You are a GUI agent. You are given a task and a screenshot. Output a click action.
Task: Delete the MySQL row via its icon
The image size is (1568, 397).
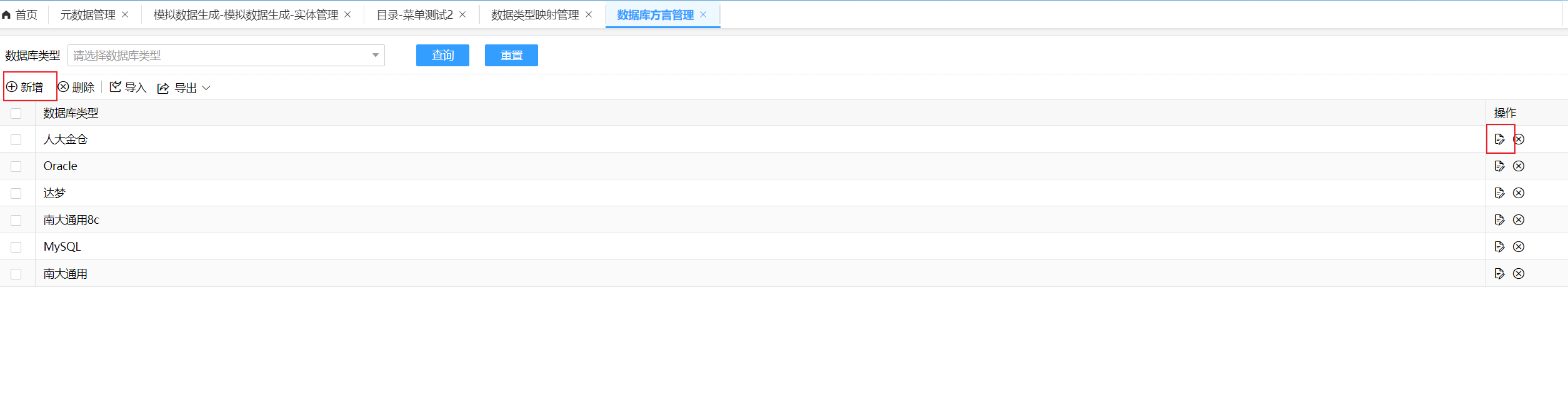click(x=1519, y=247)
